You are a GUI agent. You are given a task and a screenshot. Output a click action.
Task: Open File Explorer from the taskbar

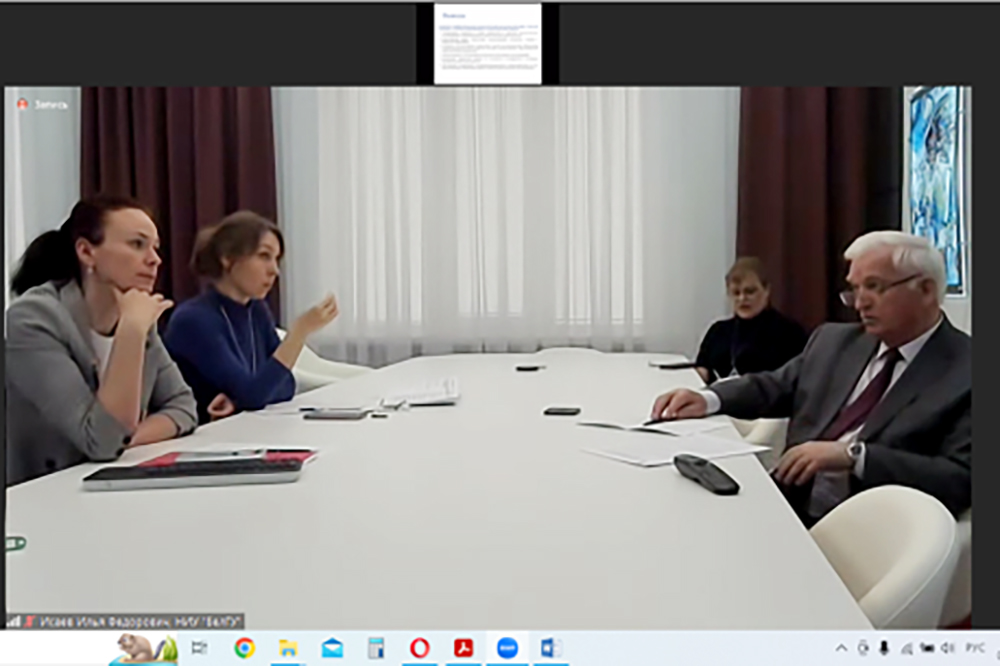click(288, 648)
